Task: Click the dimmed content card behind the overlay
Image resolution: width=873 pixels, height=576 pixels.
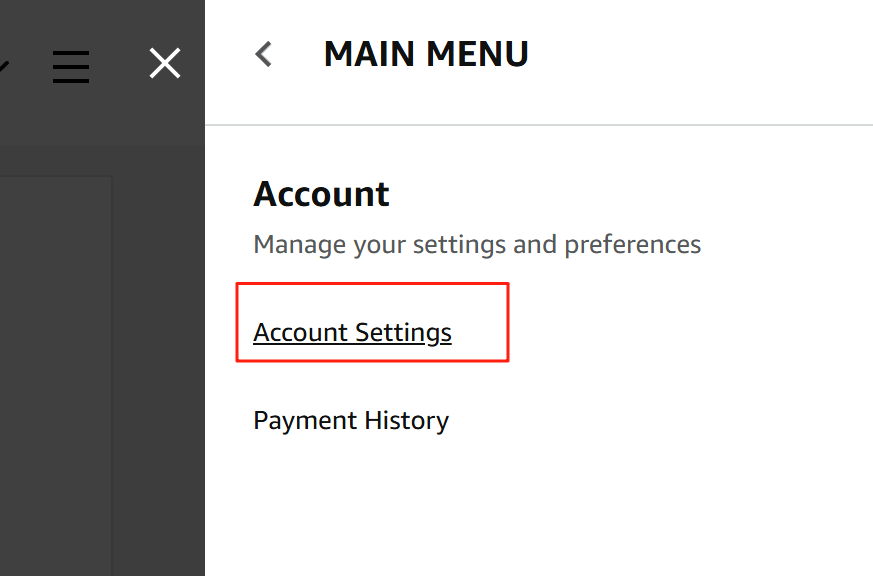Action: coord(55,370)
